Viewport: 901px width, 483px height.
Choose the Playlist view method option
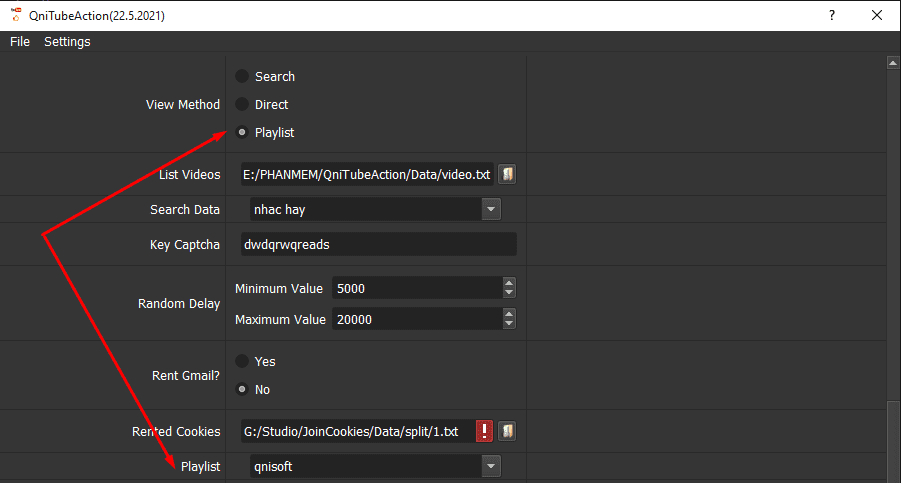click(x=242, y=132)
